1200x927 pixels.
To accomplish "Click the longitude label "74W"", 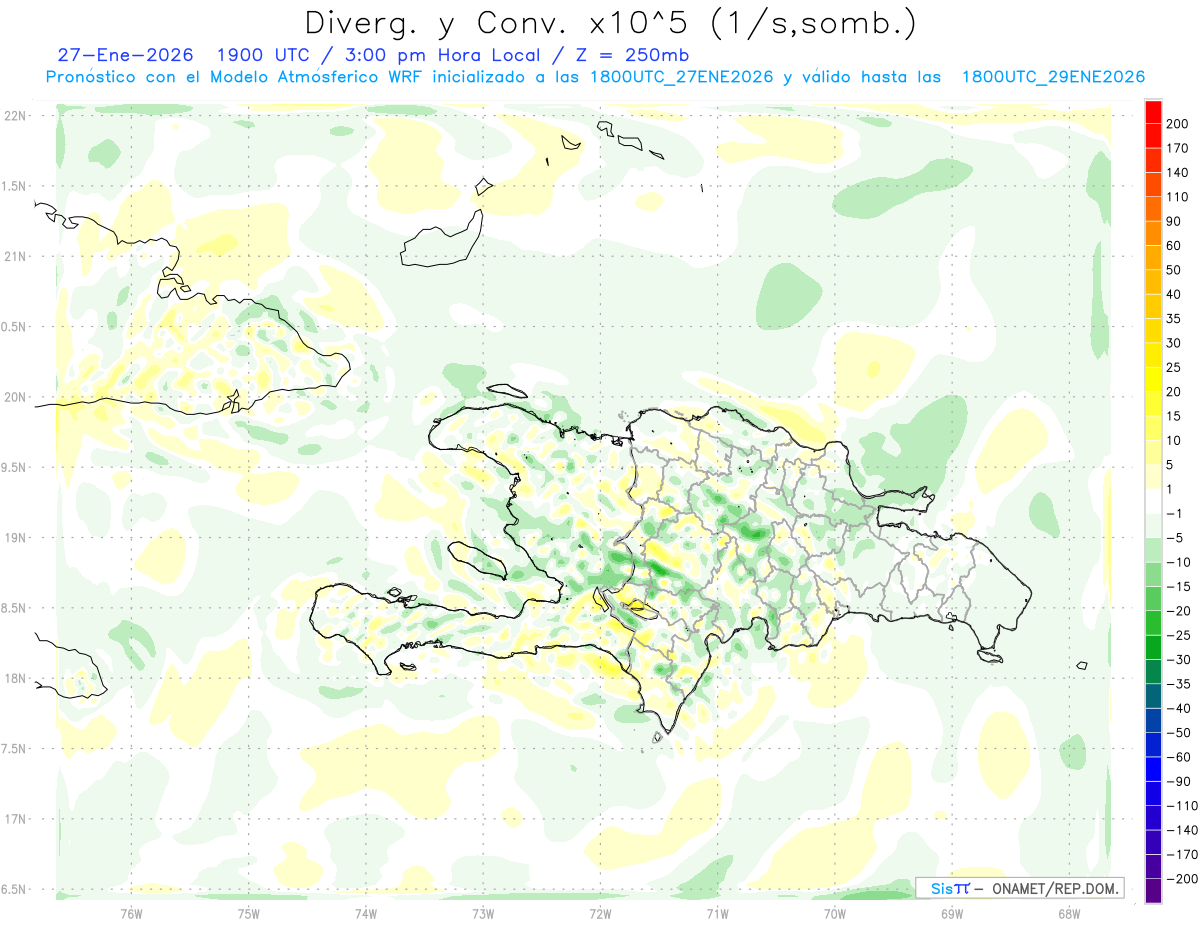I will point(366,914).
